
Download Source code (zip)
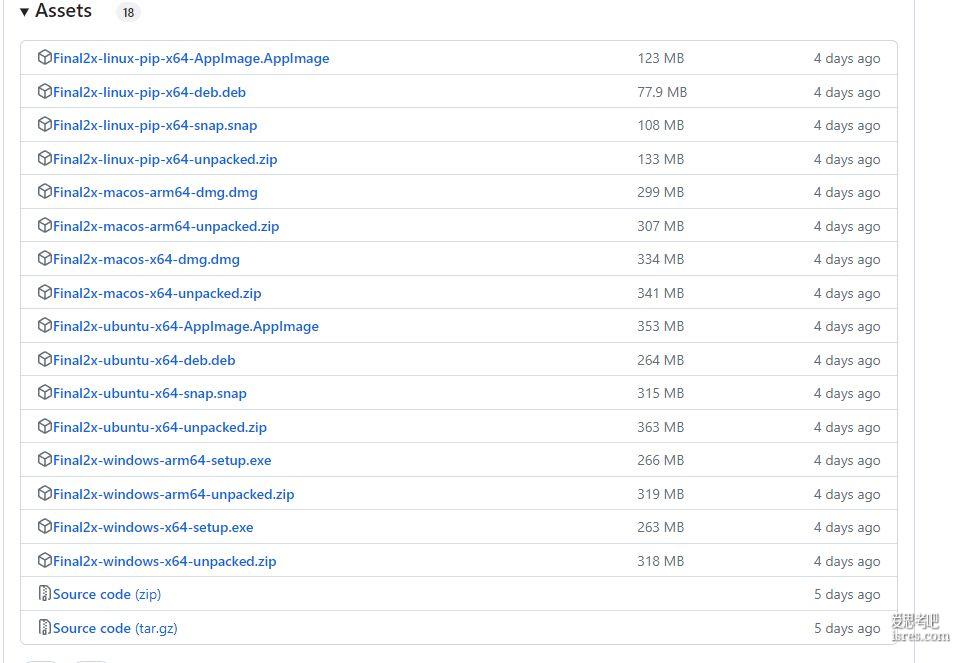[107, 595]
